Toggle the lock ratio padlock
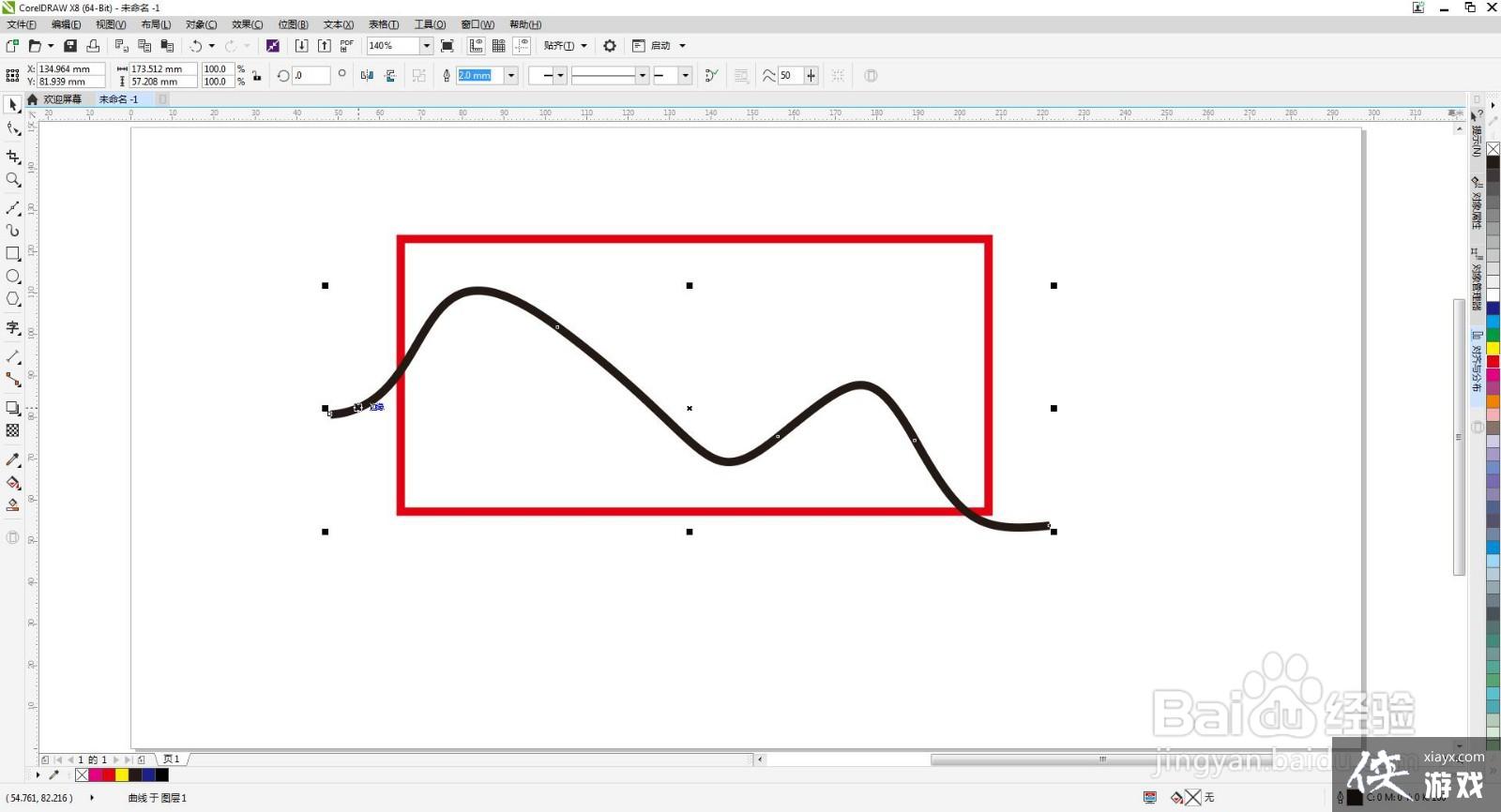This screenshot has height=812, width=1501. point(256,75)
